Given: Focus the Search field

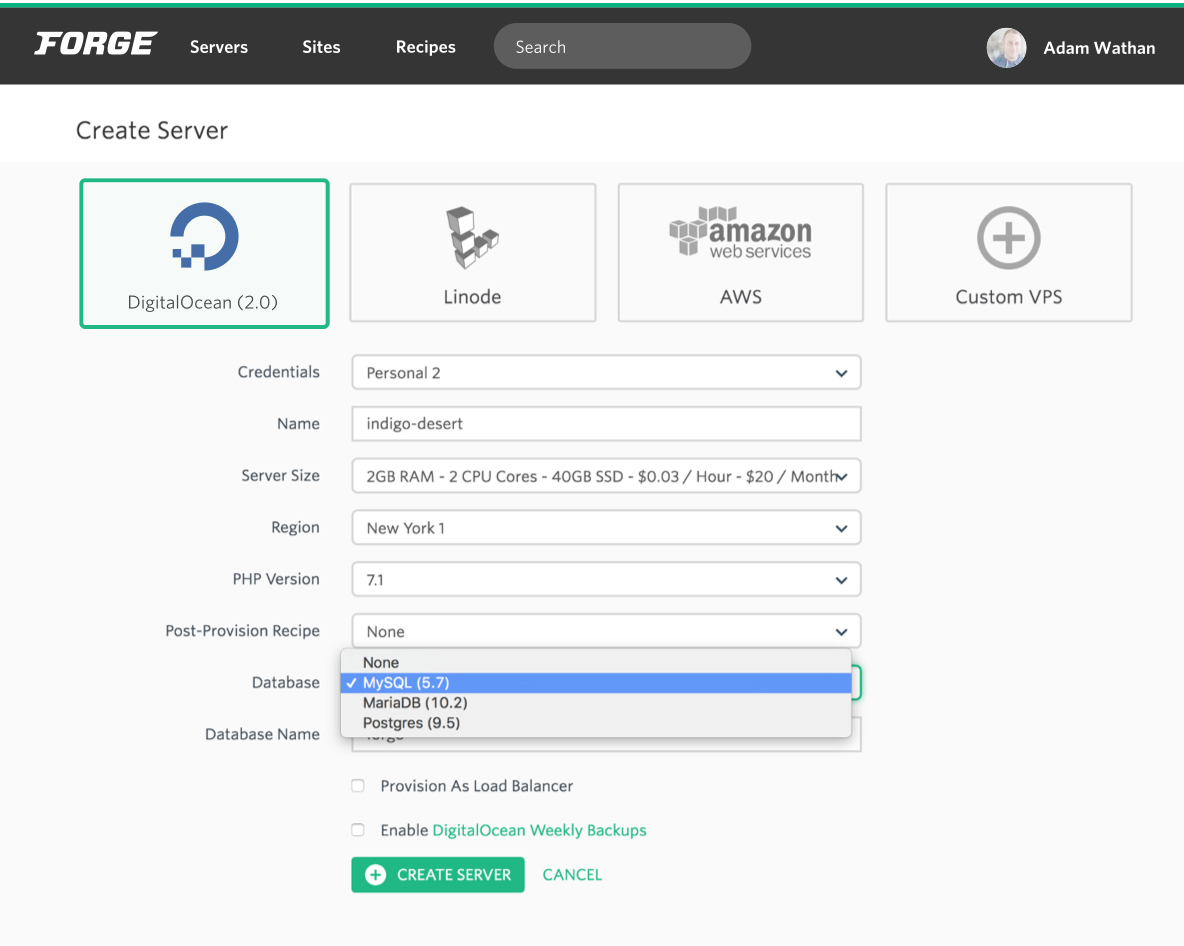Looking at the screenshot, I should tap(622, 47).
